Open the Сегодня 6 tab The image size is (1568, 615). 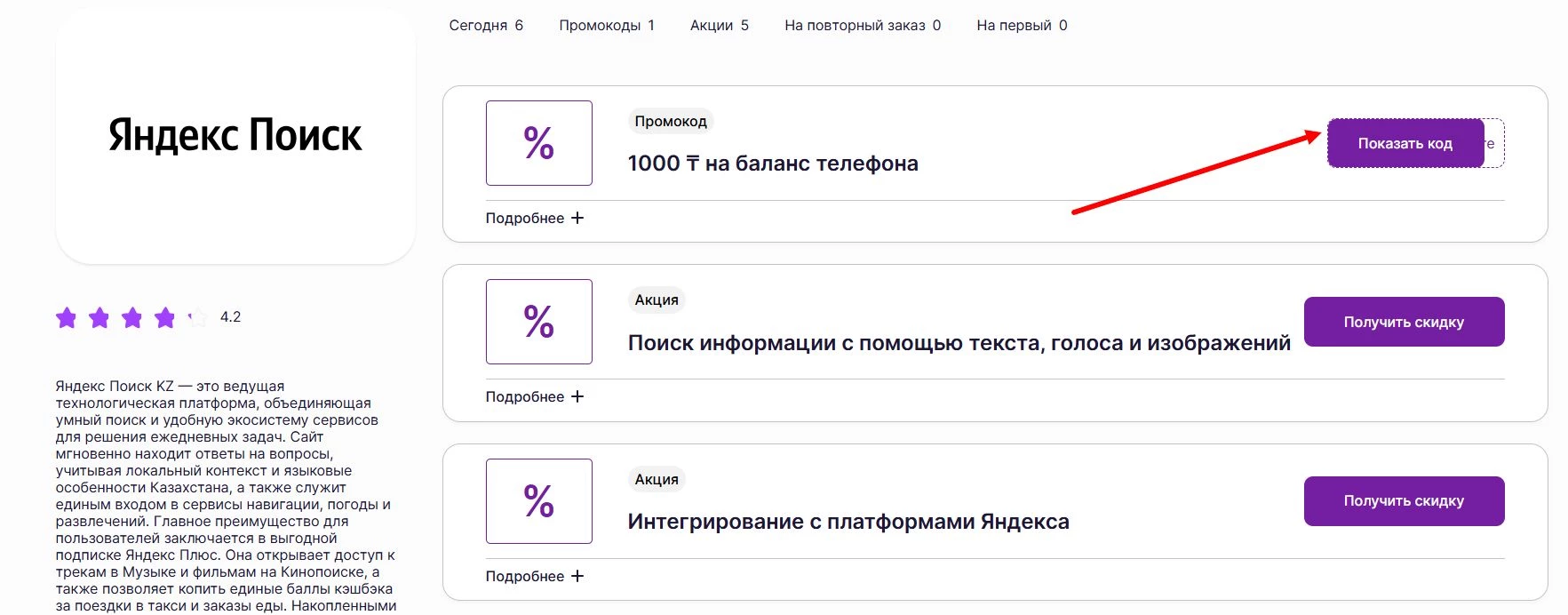(486, 26)
